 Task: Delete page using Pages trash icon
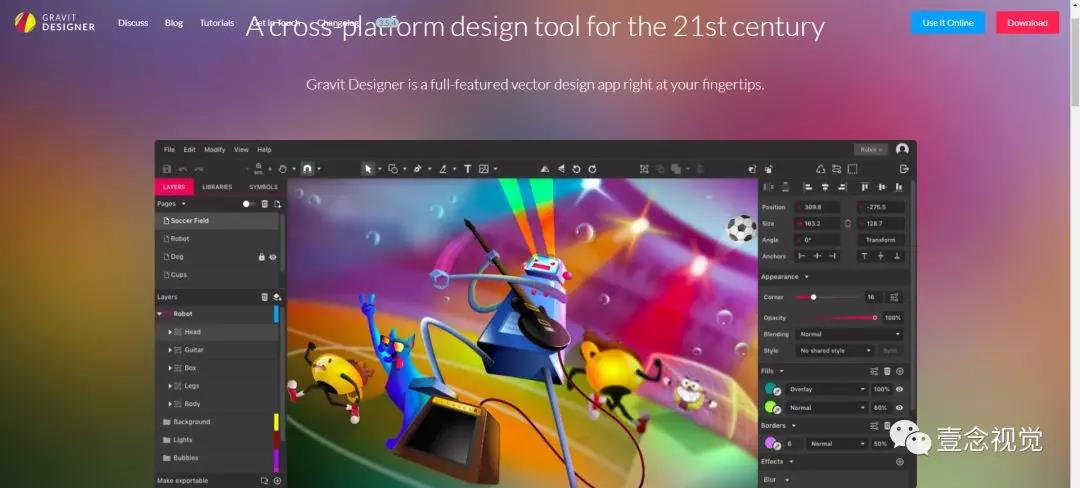click(265, 204)
